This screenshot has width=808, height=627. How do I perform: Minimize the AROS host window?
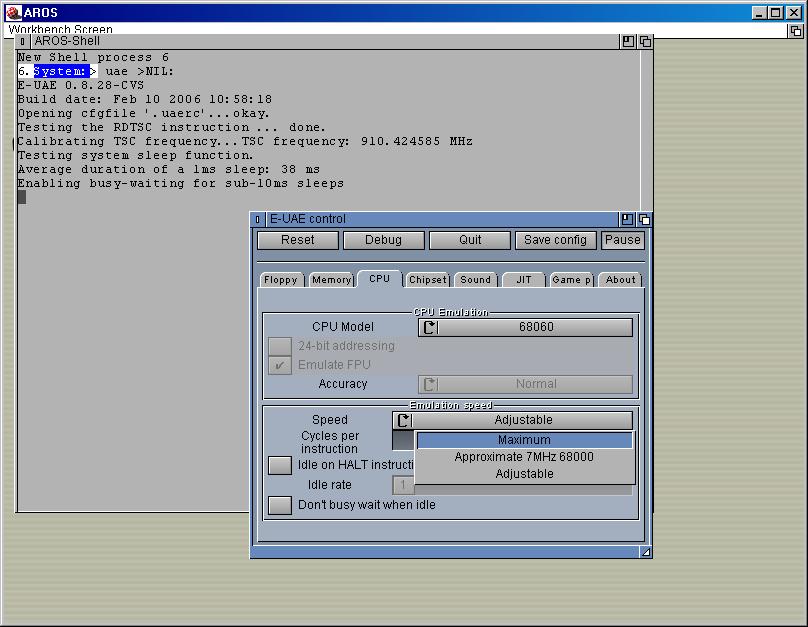click(759, 12)
